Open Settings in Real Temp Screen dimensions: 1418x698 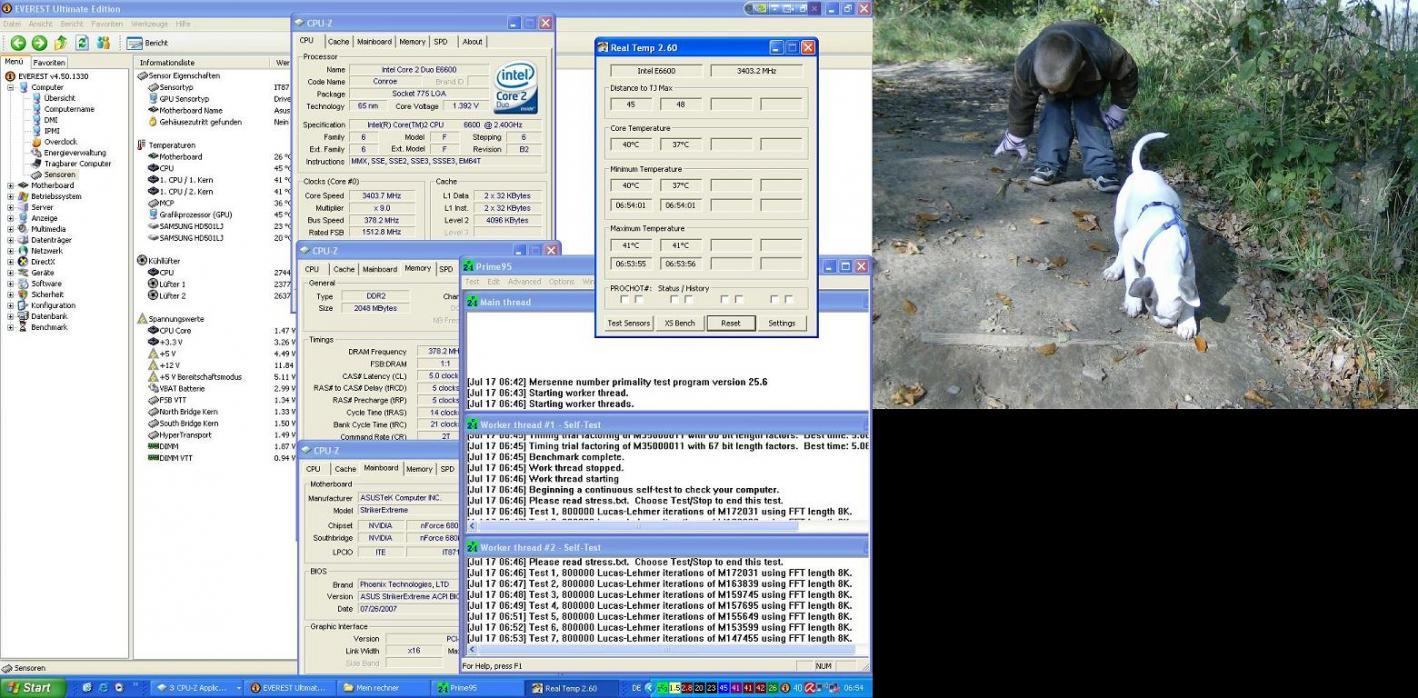(x=782, y=323)
